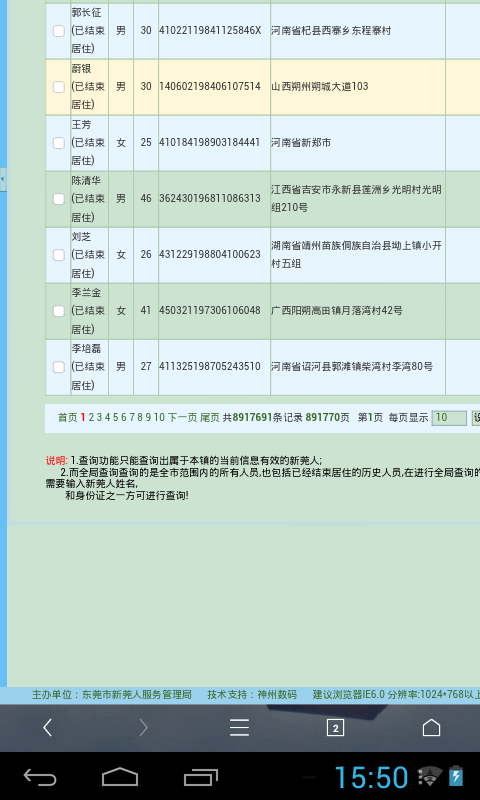Click current page 1 indicator

pyautogui.click(x=83, y=418)
